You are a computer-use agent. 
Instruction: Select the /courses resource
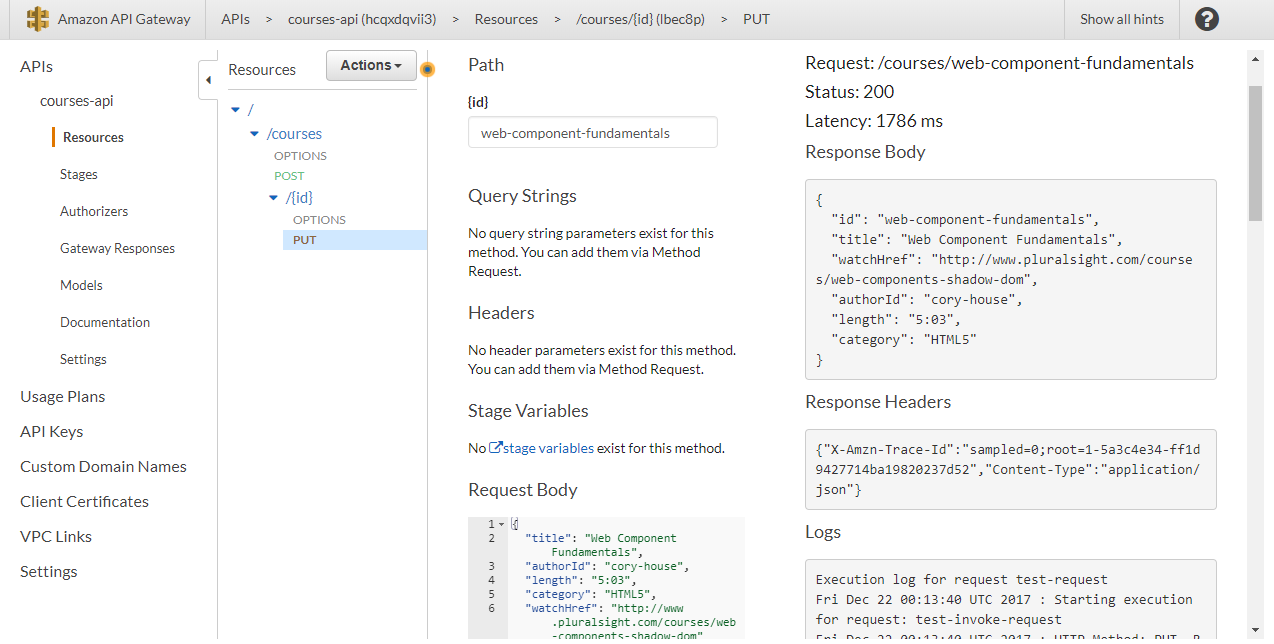point(294,134)
